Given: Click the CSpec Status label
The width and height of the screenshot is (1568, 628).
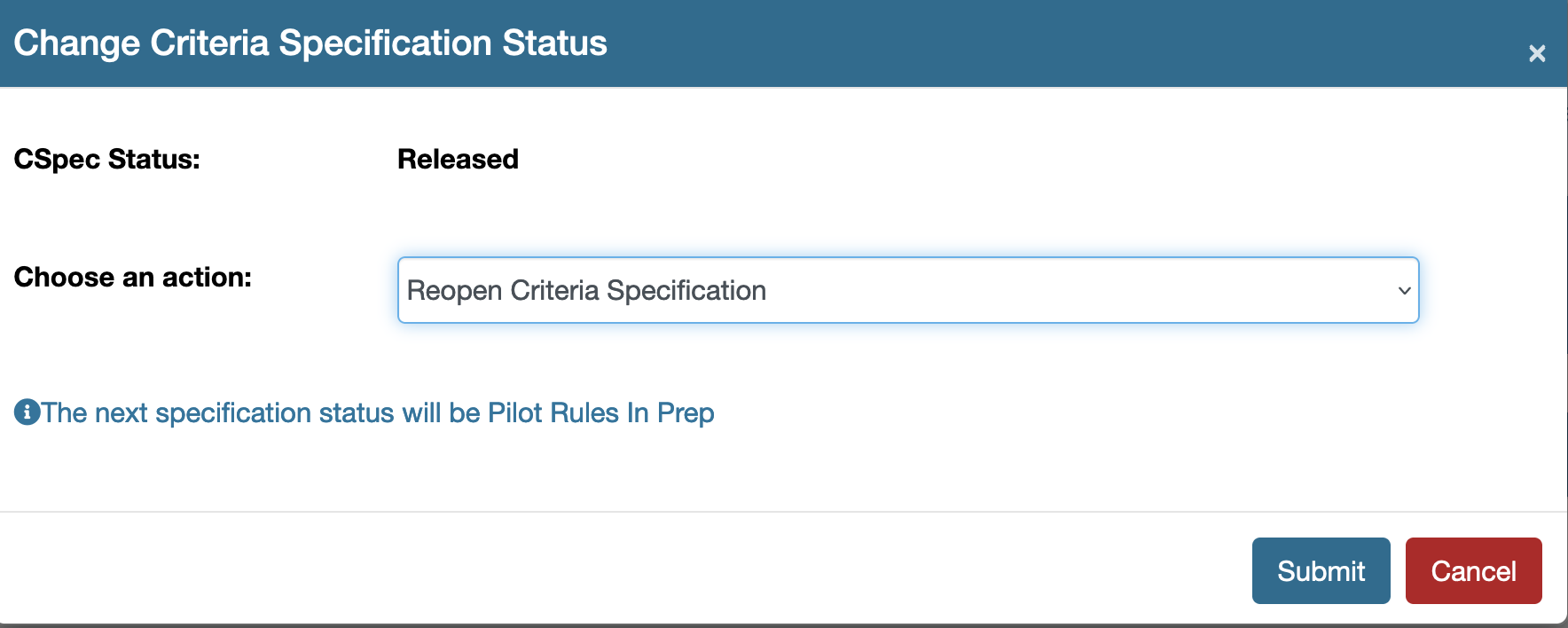Looking at the screenshot, I should coord(106,160).
